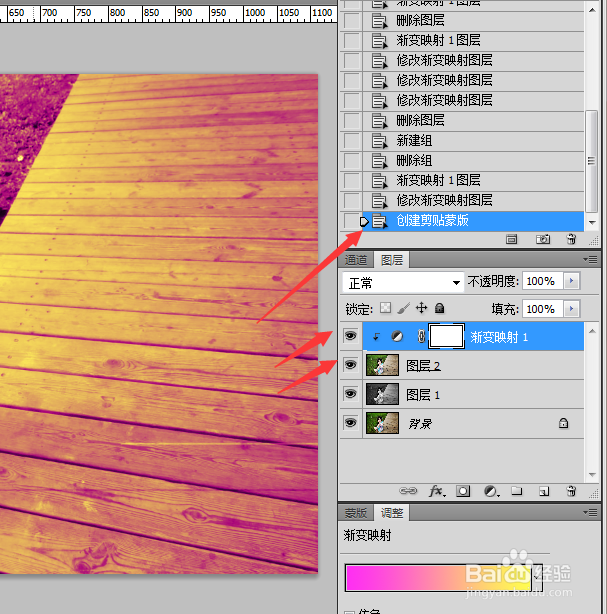Image resolution: width=607 pixels, height=614 pixels.
Task: Delete current state with History panel trash icon
Action: click(x=571, y=239)
